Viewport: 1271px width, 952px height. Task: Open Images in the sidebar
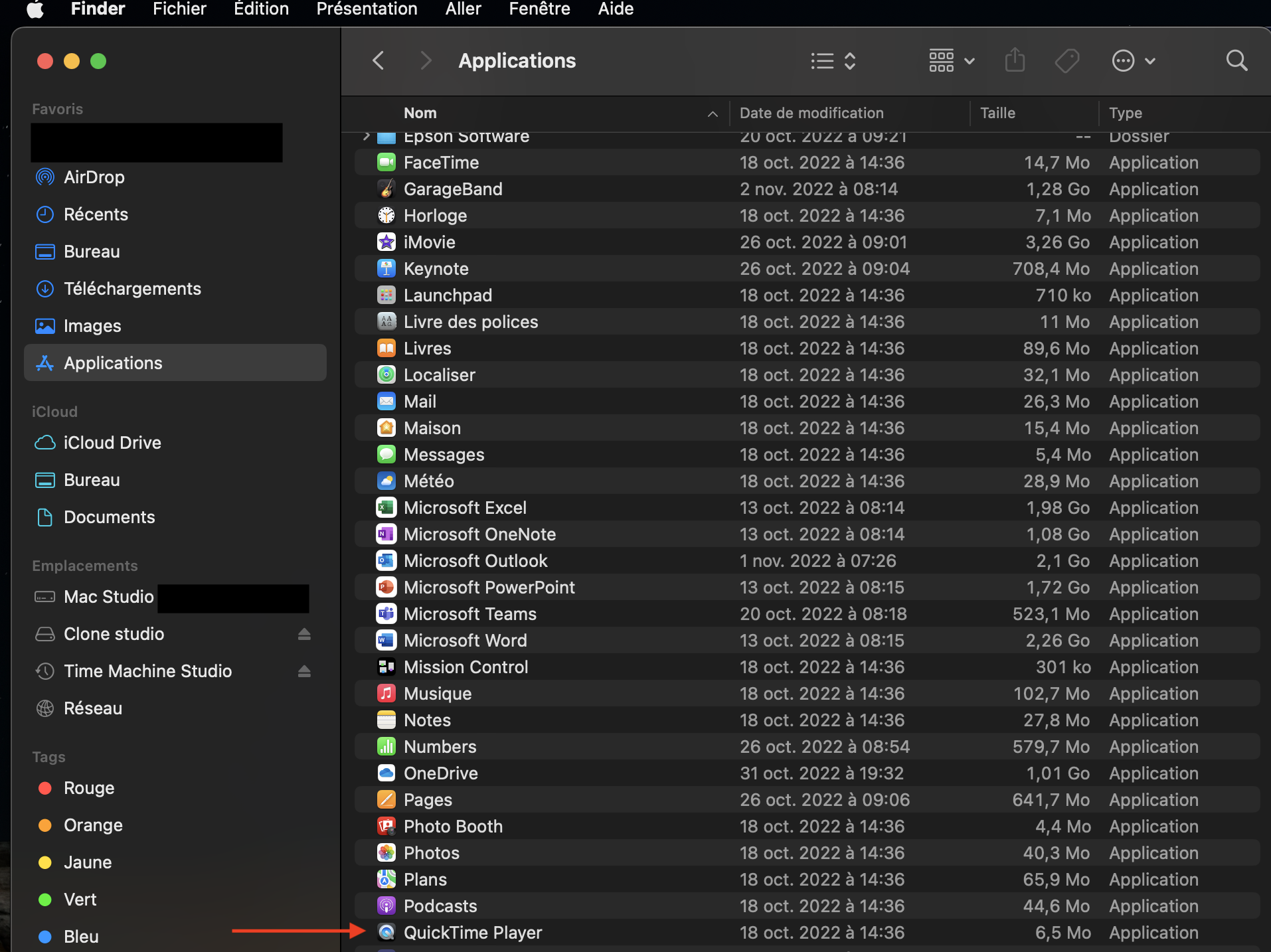[175, 326]
